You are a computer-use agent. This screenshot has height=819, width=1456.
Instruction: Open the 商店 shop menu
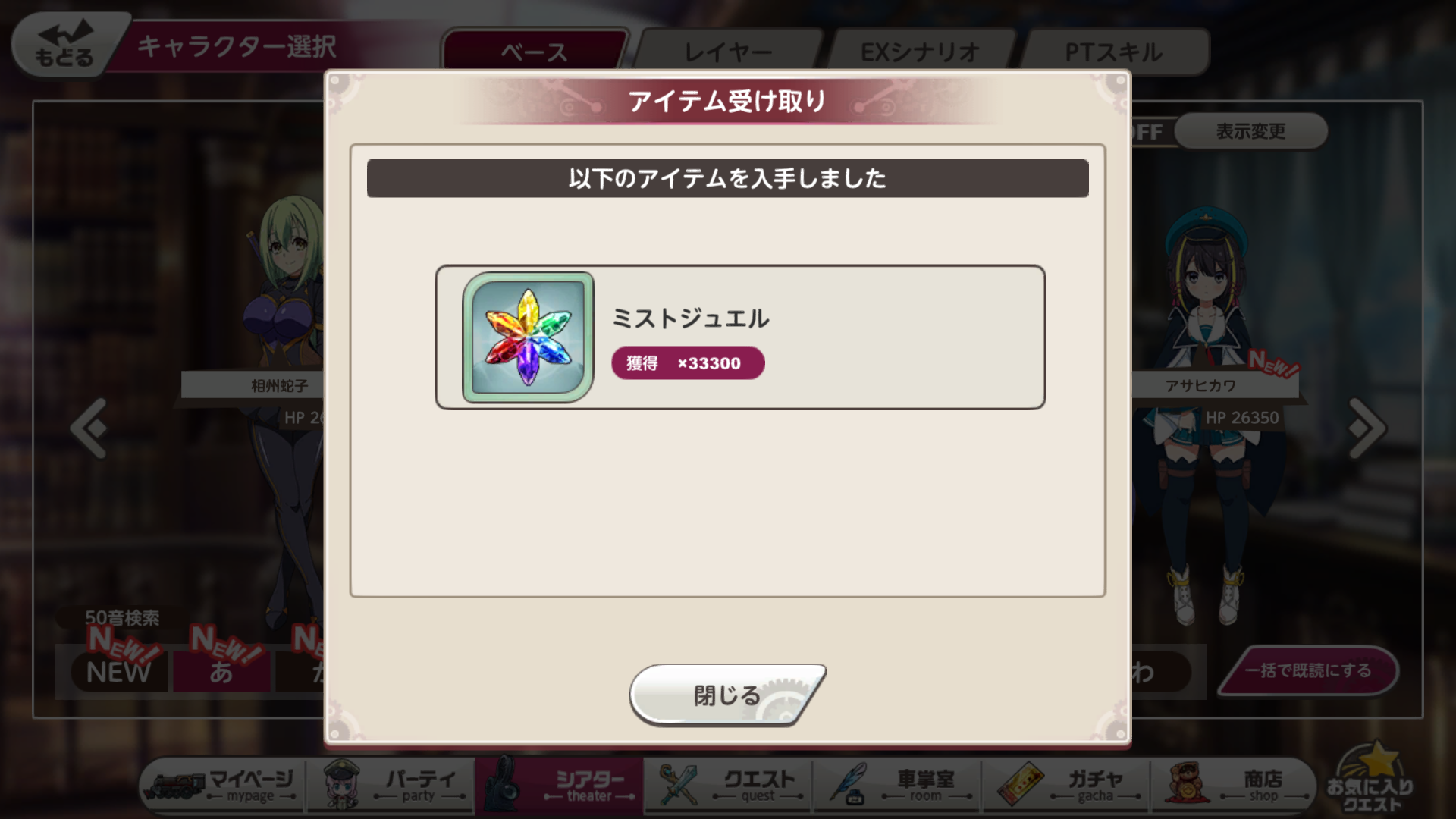pyautogui.click(x=1234, y=785)
